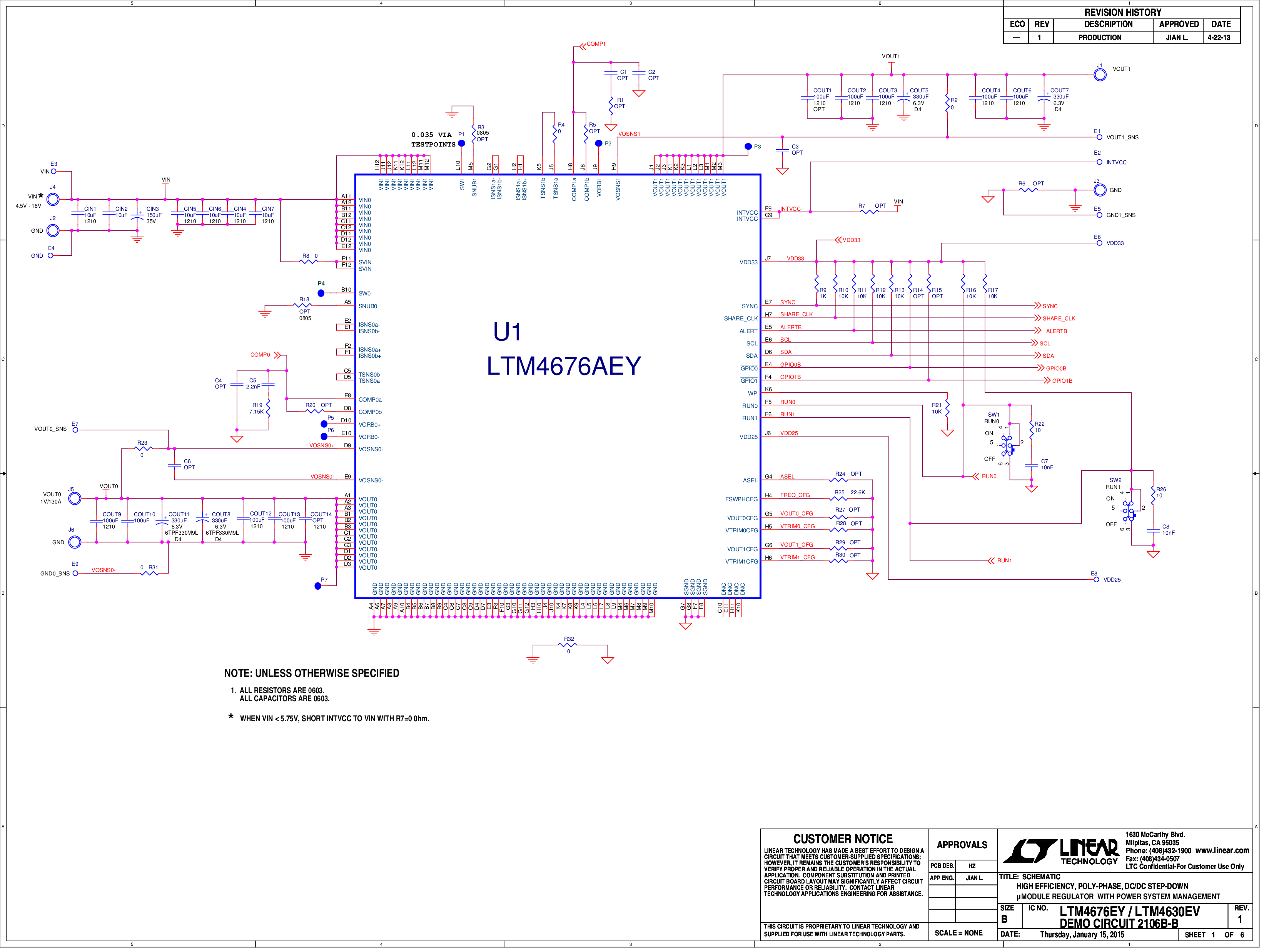Select the J4 VIN input connector symbol
The width and height of the screenshot is (1264, 952).
[53, 200]
